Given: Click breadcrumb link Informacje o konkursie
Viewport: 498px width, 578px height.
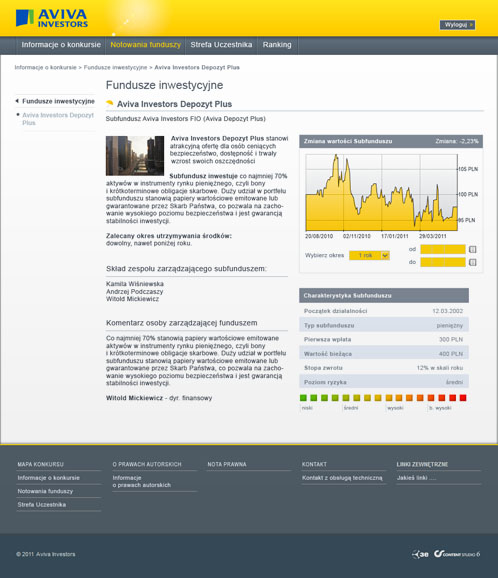Looking at the screenshot, I should point(45,67).
